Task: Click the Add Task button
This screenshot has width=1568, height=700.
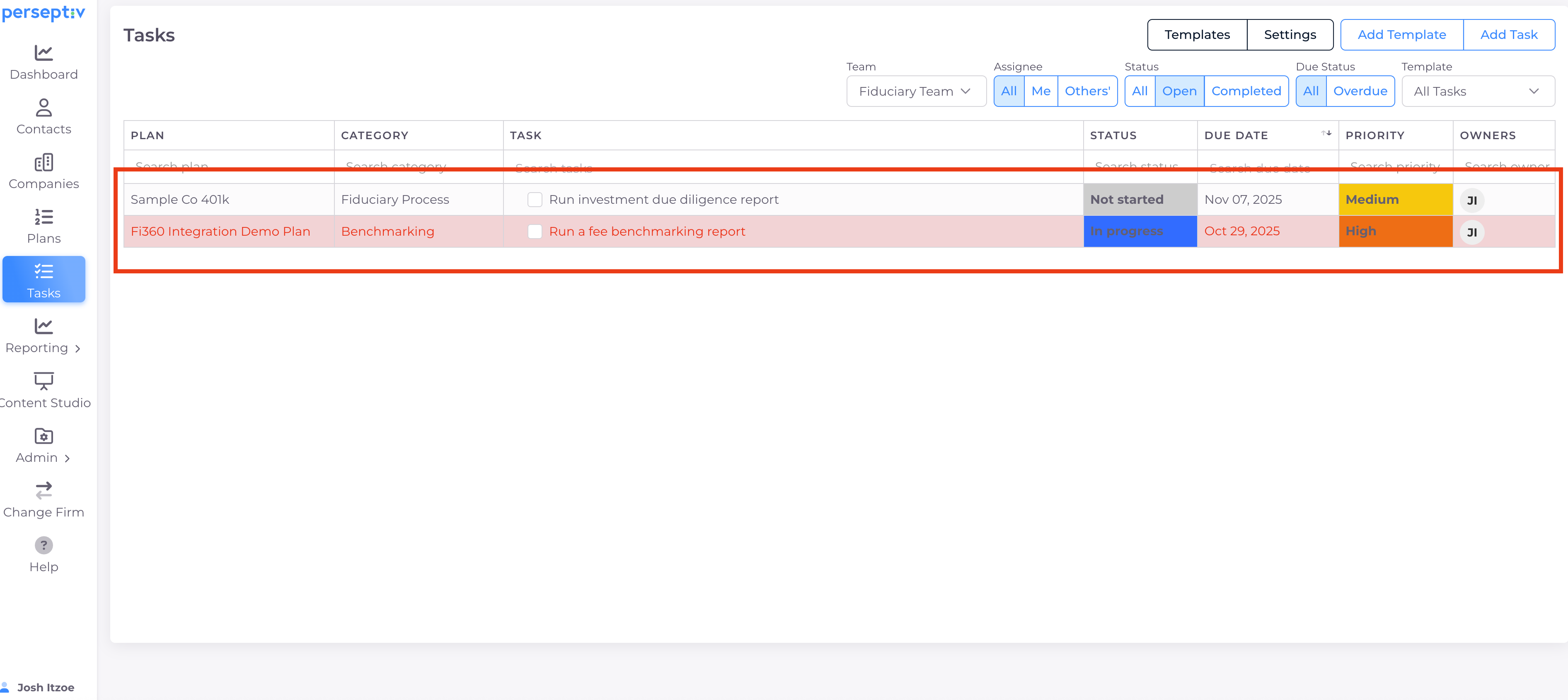Action: [x=1508, y=35]
